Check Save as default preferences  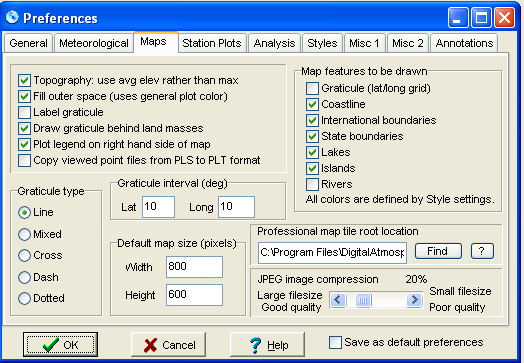point(336,343)
